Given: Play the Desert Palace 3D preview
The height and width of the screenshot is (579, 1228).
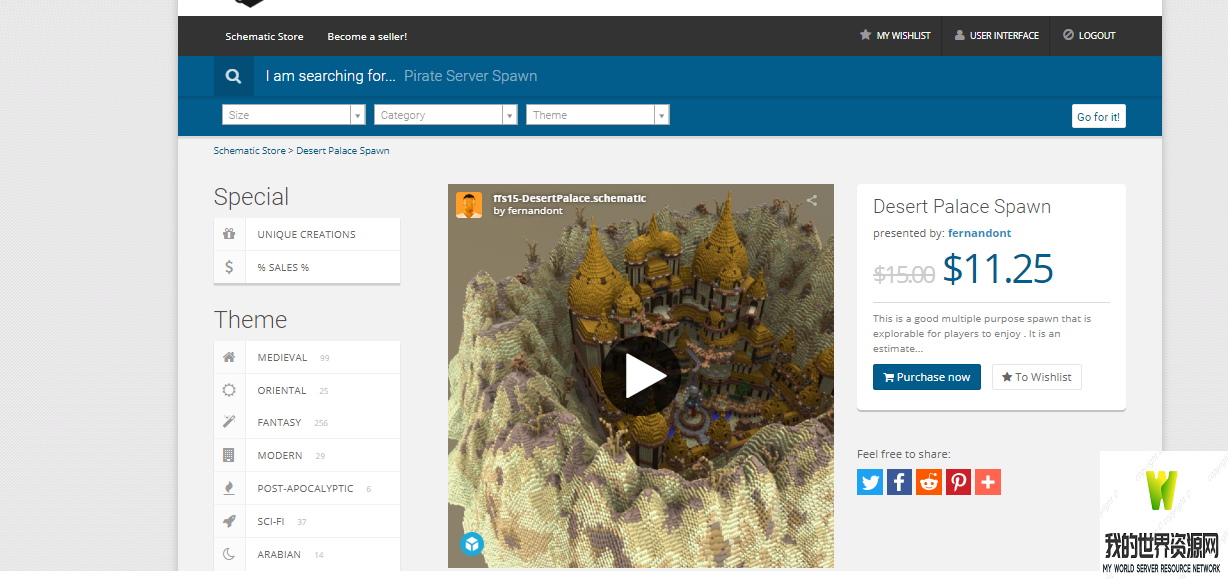Looking at the screenshot, I should click(x=641, y=376).
